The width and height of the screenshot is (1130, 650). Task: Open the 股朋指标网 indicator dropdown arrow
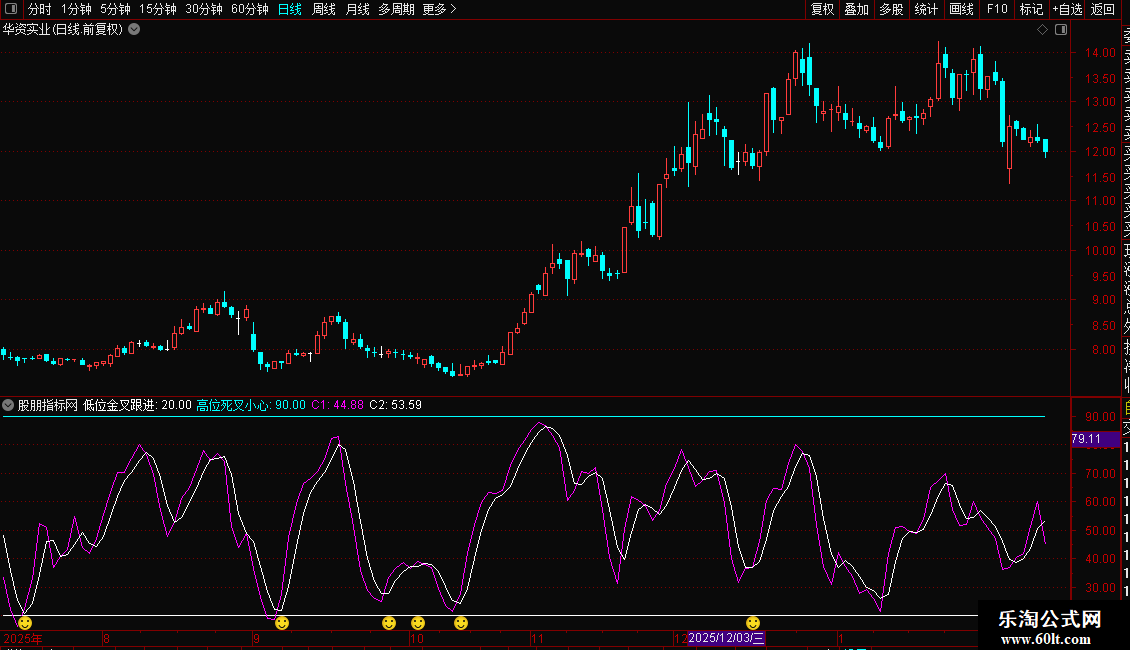[x=9, y=405]
